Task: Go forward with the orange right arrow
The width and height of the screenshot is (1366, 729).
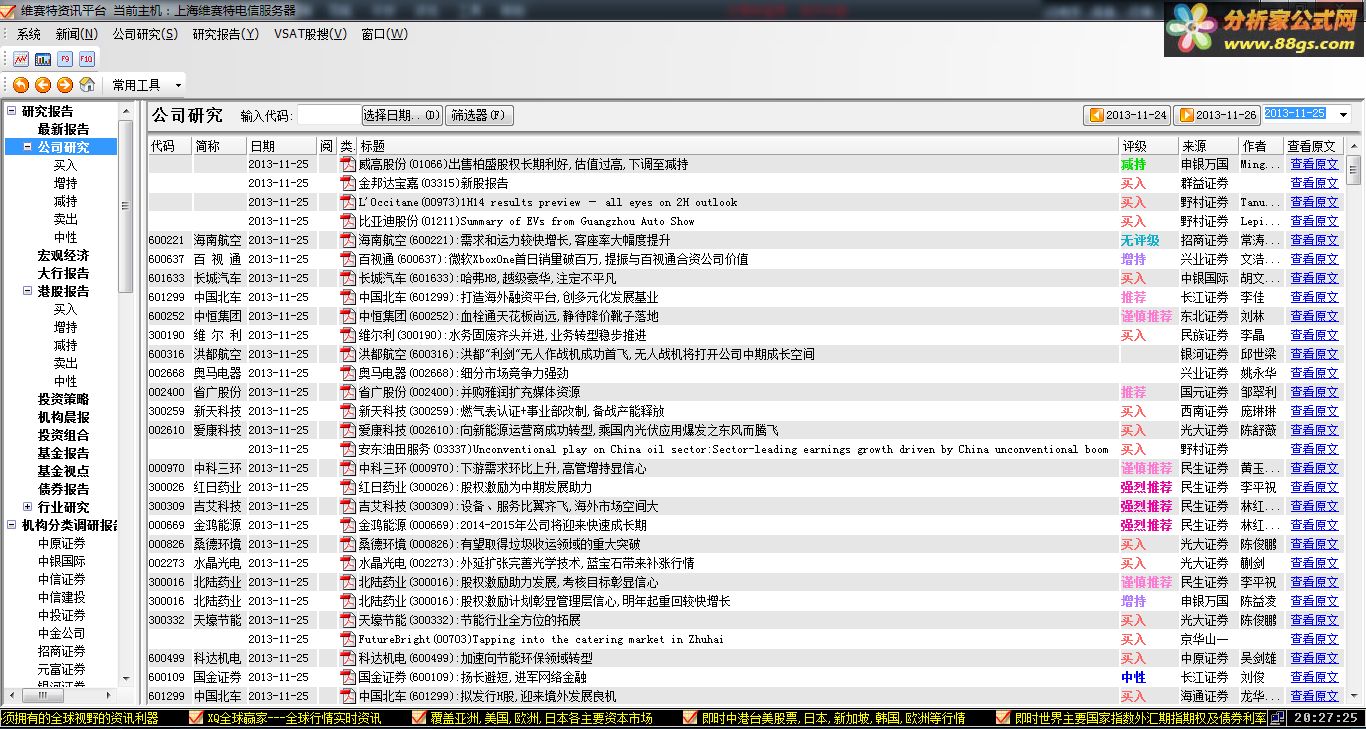Action: tap(65, 85)
